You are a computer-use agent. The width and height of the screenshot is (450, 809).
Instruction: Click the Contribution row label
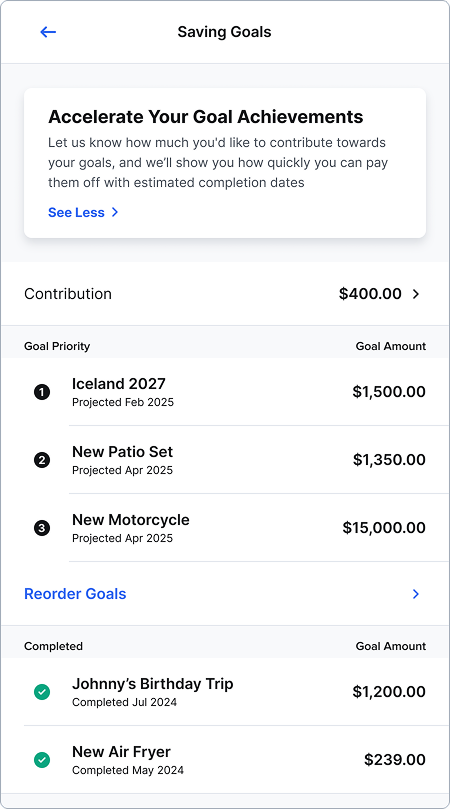click(x=68, y=294)
